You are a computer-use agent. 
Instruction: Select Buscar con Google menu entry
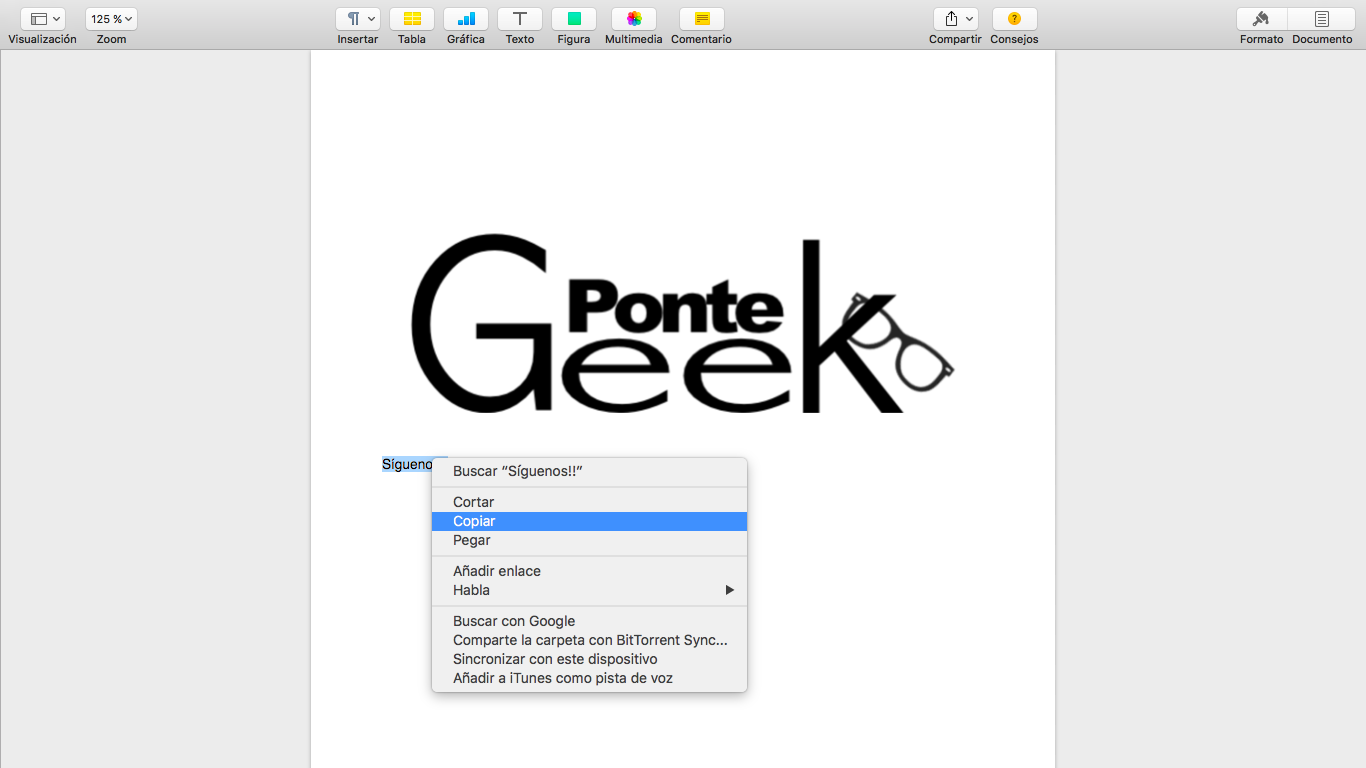[589, 621]
